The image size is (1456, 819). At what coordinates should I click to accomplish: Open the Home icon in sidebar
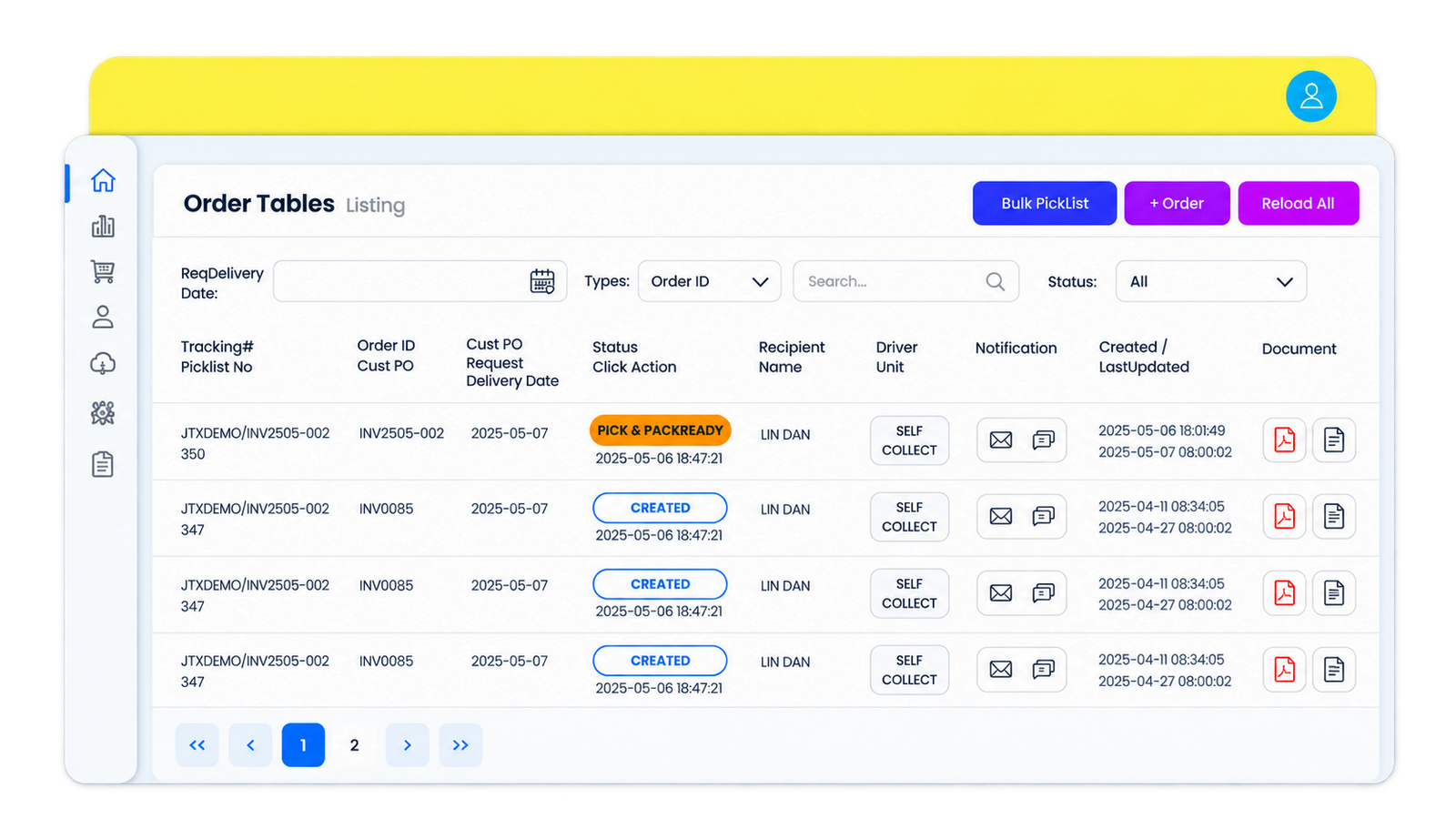coord(103,180)
